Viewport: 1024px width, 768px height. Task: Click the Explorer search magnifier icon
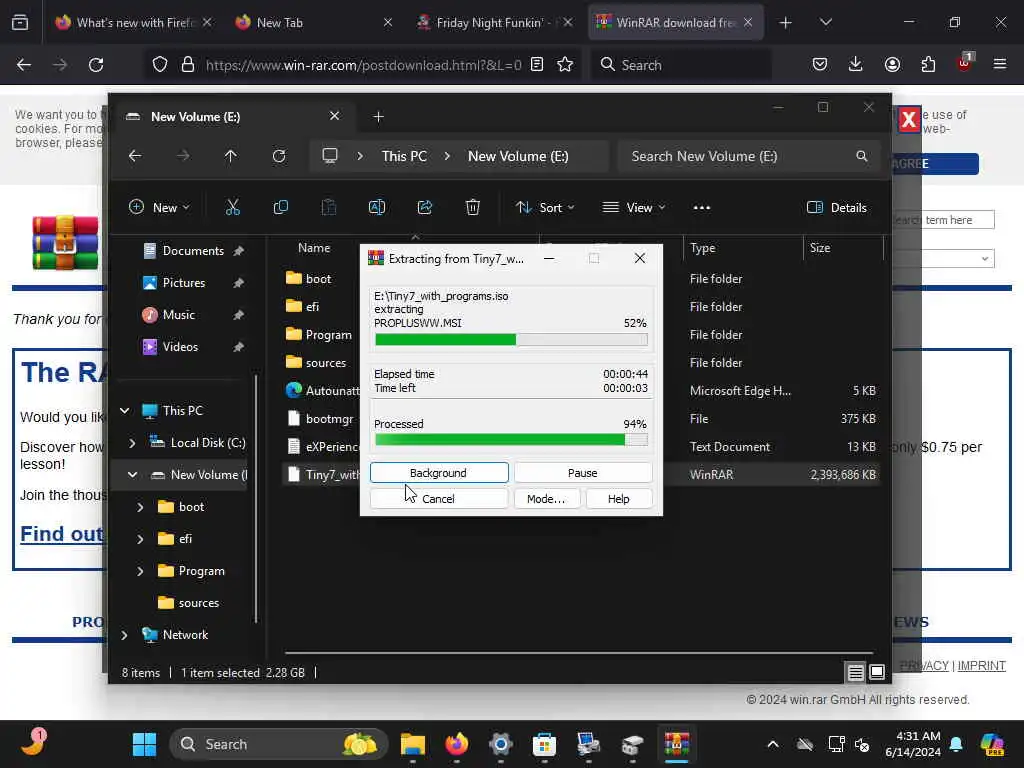[861, 156]
